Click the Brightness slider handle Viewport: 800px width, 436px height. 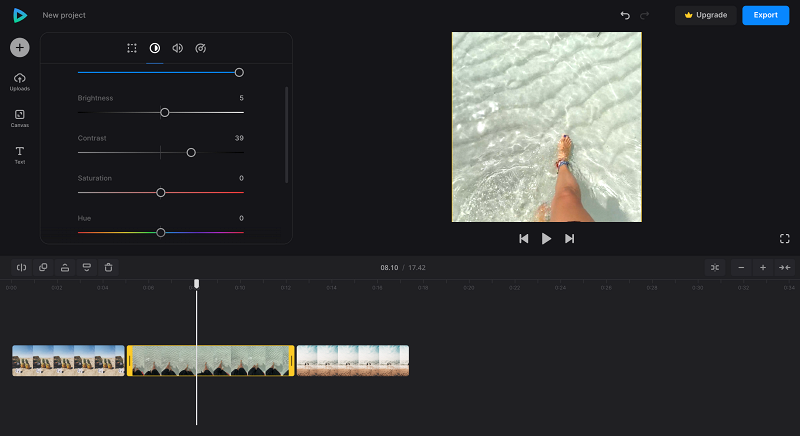click(164, 112)
